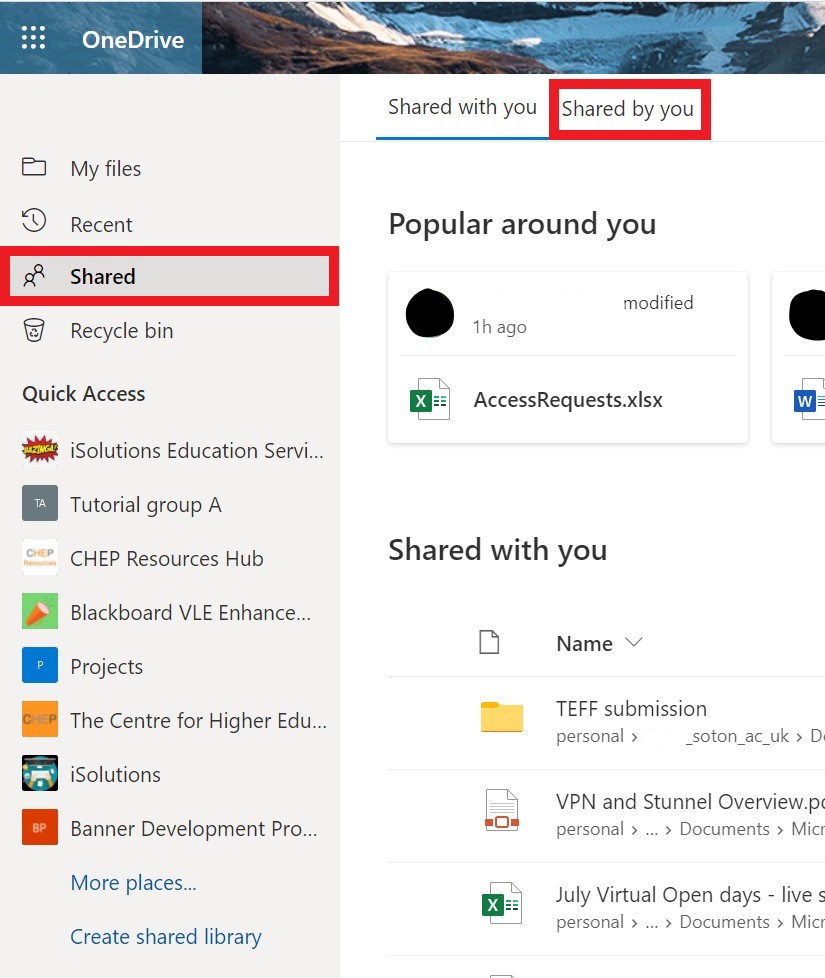Select Shared in the left navigation

click(x=102, y=277)
